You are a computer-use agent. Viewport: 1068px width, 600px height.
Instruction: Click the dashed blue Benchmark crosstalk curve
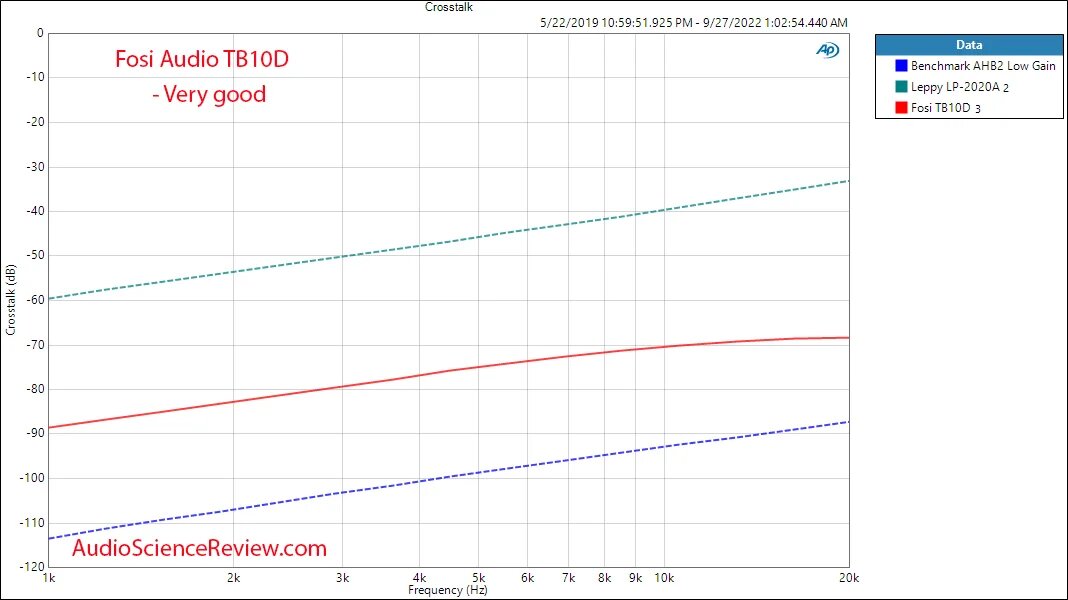tap(450, 477)
